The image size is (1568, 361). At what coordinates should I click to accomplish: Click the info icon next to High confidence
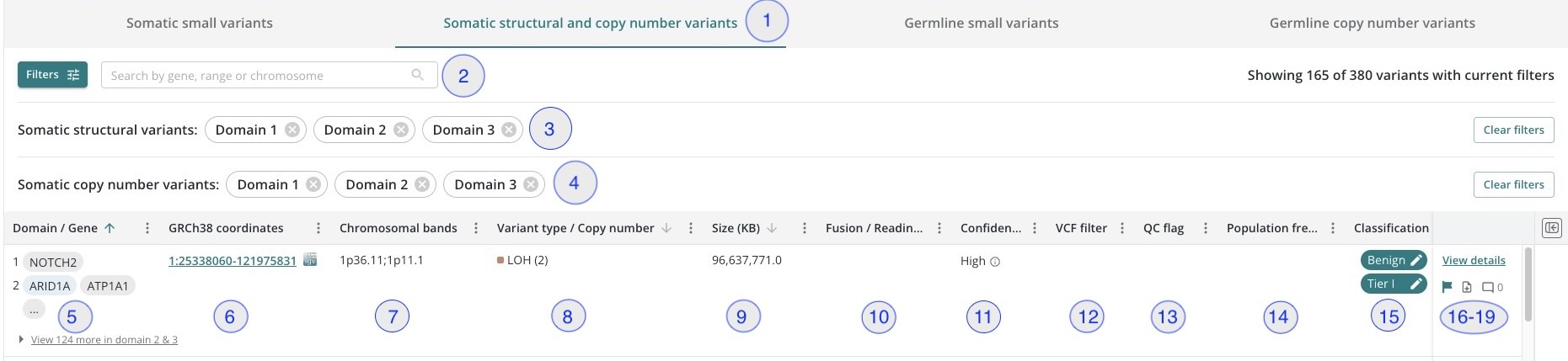(x=995, y=262)
